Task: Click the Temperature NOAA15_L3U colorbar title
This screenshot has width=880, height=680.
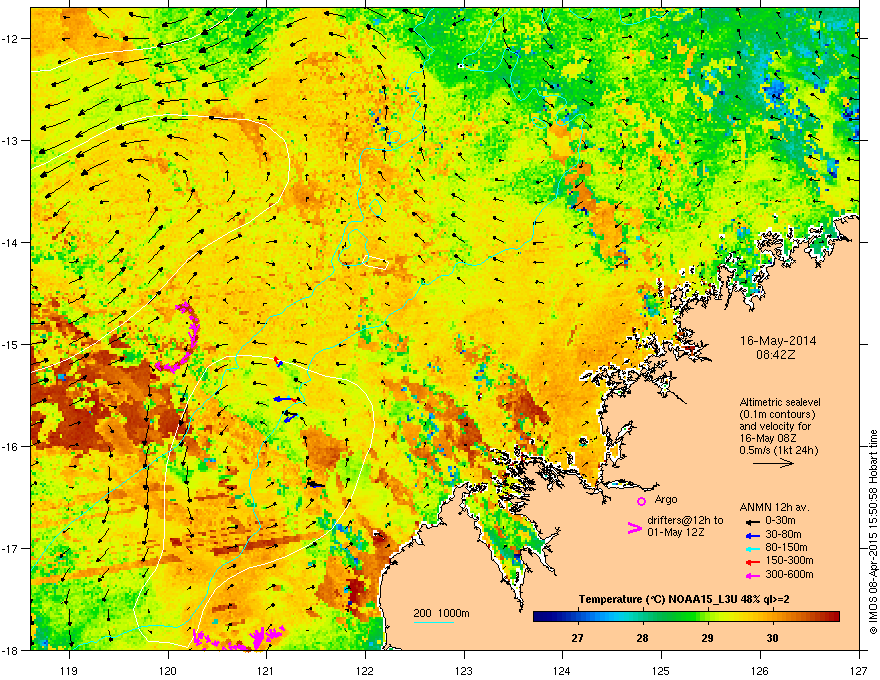Action: click(x=684, y=599)
